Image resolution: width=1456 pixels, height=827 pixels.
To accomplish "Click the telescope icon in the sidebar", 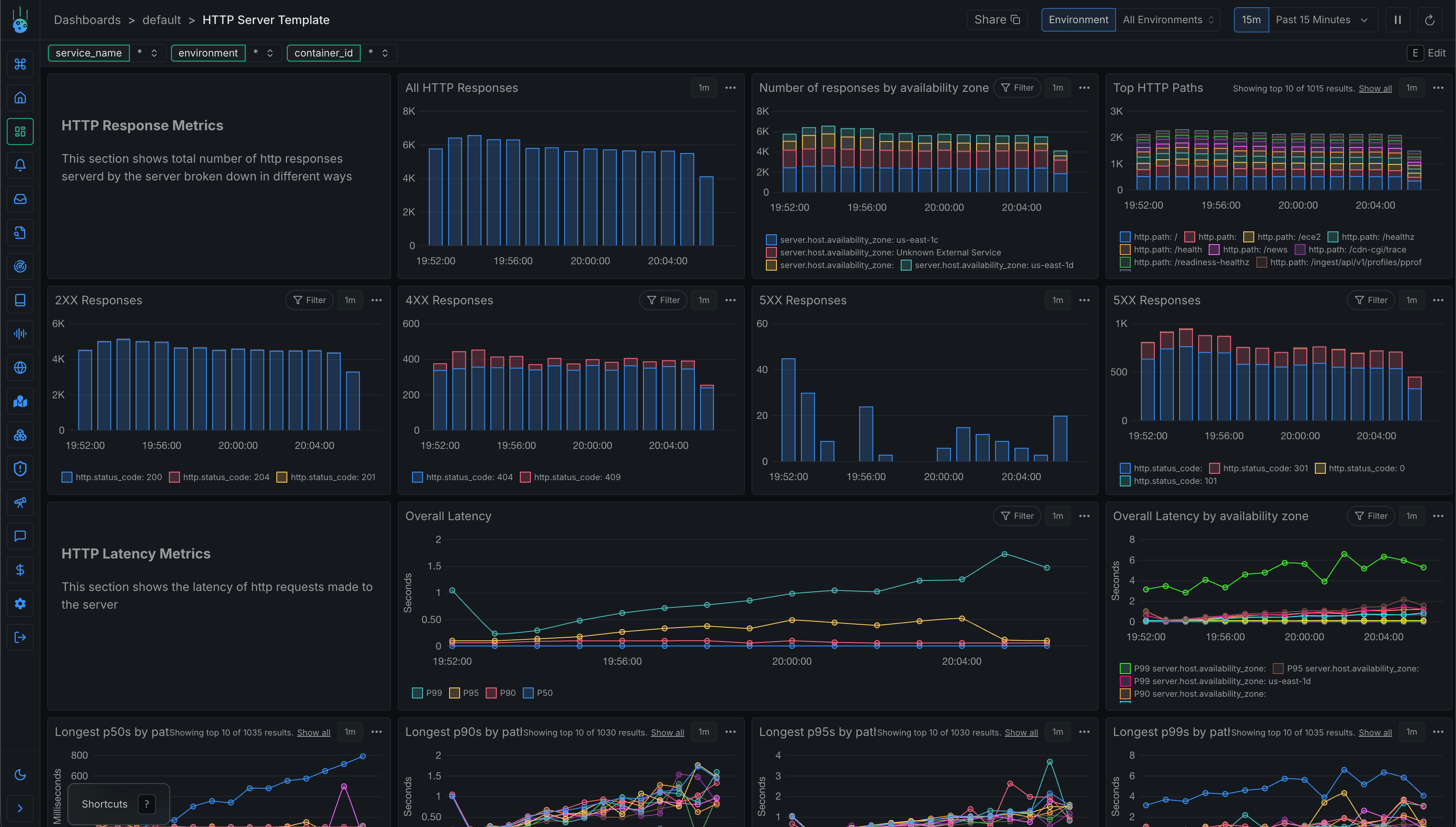I will point(21,502).
